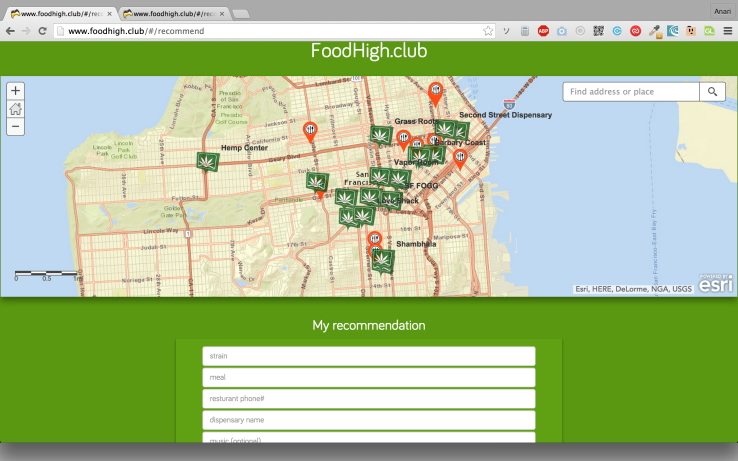Click the map search magnifier button
This screenshot has width=738, height=461.
point(712,92)
